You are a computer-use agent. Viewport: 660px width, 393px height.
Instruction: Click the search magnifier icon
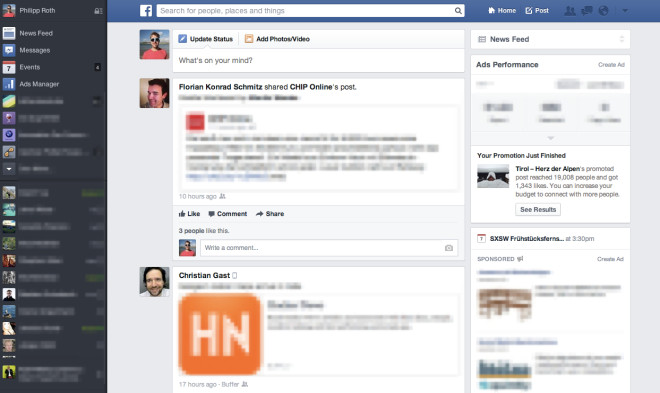(458, 11)
